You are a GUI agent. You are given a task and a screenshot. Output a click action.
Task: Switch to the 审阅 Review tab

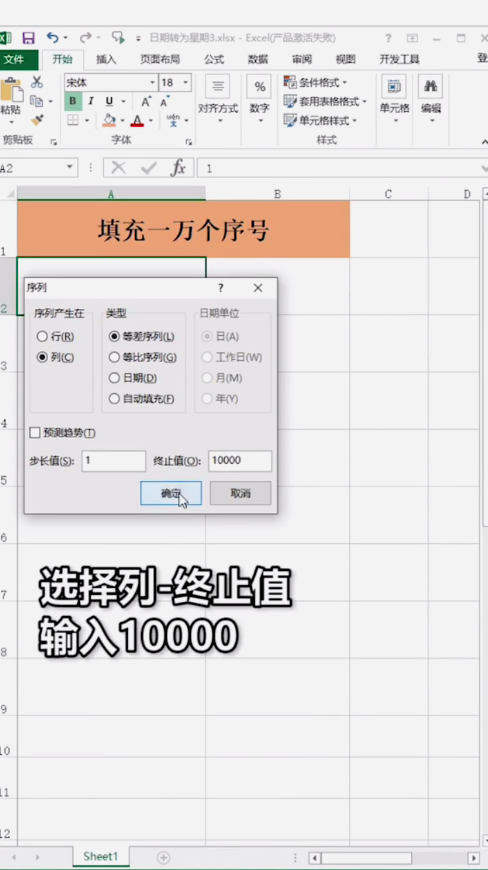point(302,59)
